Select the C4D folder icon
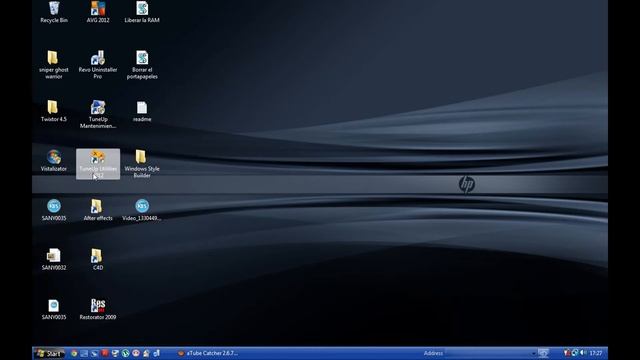640x360 pixels. point(98,260)
